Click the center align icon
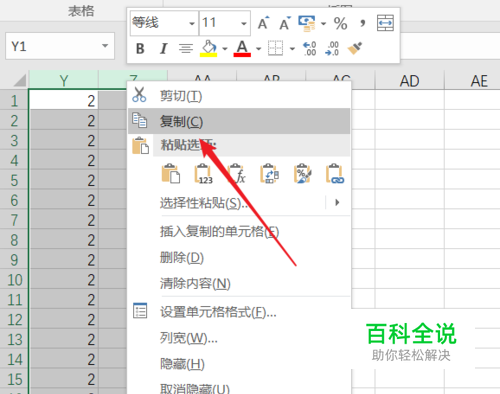This screenshot has height=394, width=500. (186, 49)
